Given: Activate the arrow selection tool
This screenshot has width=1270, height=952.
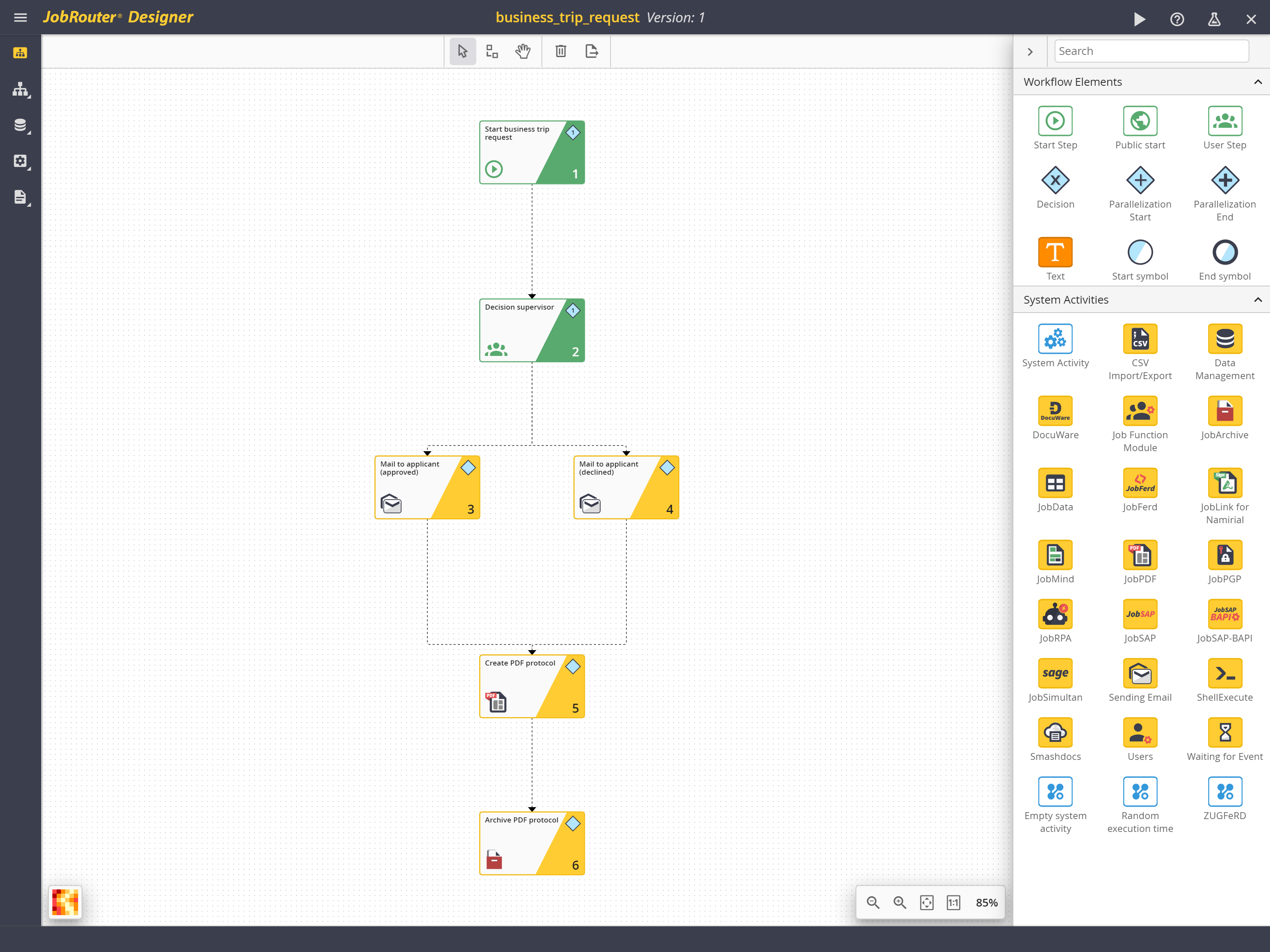Looking at the screenshot, I should click(462, 51).
